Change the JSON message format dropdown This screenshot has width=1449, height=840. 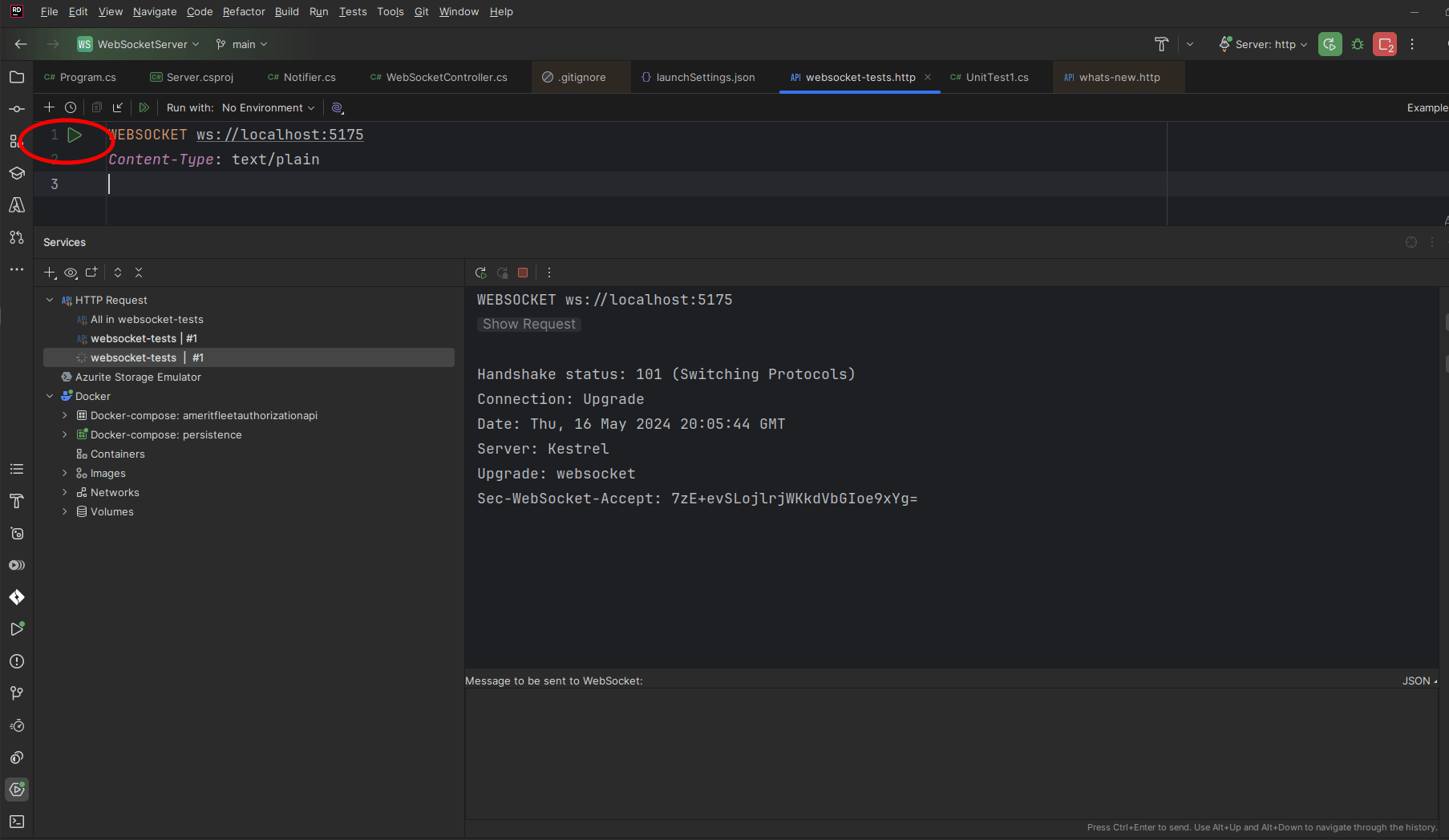coord(1419,680)
